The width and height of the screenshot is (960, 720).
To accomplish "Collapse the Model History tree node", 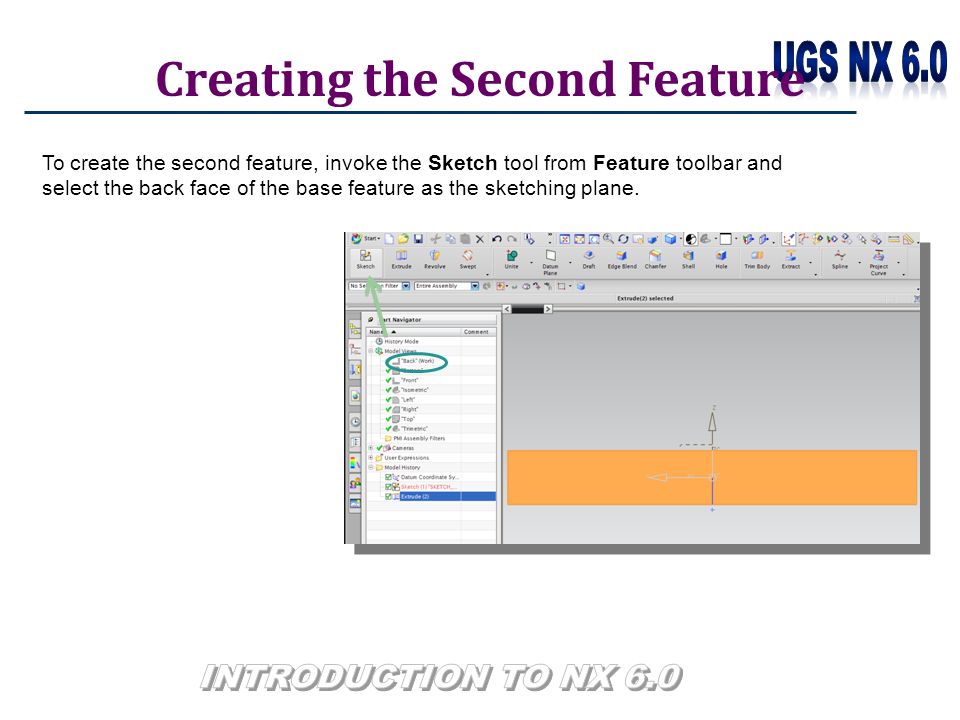I will pyautogui.click(x=370, y=467).
